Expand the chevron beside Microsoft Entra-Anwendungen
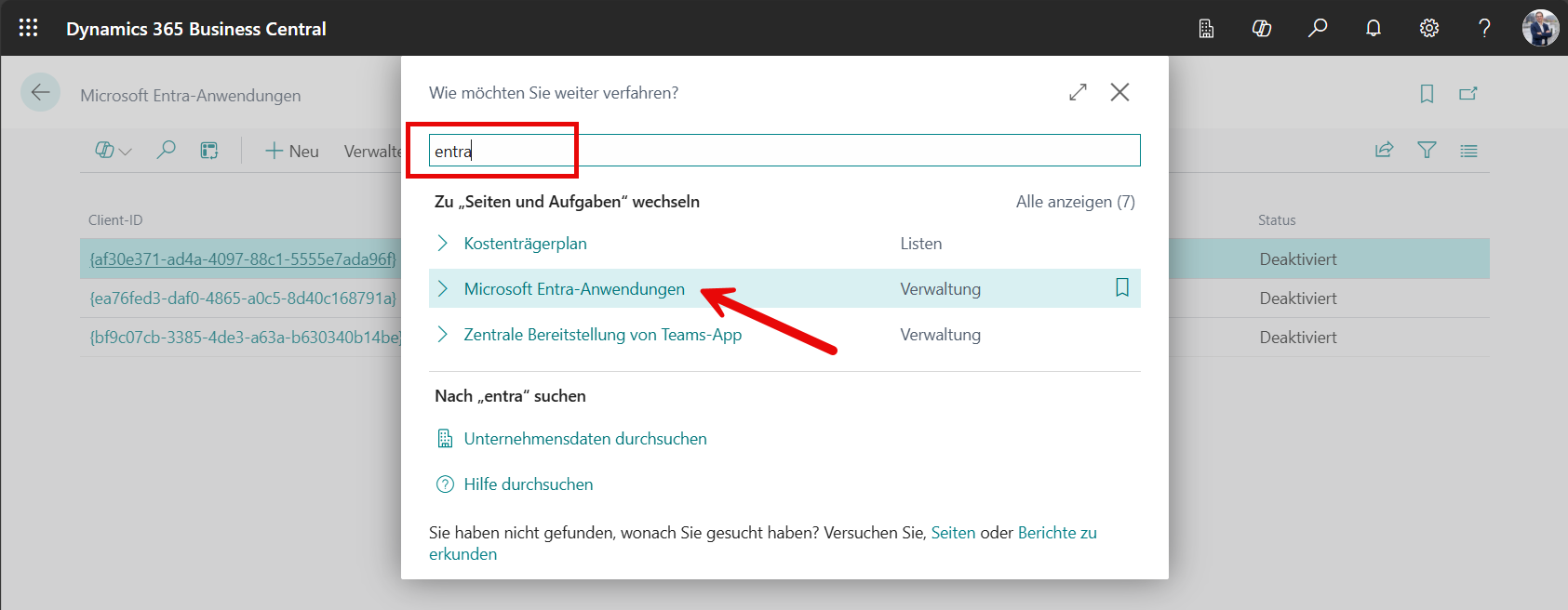This screenshot has width=1568, height=610. (x=442, y=289)
